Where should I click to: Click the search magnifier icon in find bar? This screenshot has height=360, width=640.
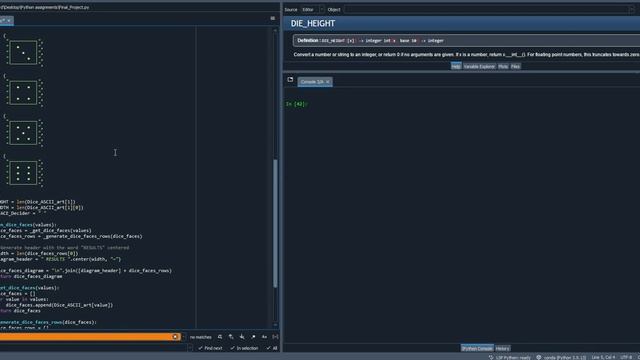[220, 337]
